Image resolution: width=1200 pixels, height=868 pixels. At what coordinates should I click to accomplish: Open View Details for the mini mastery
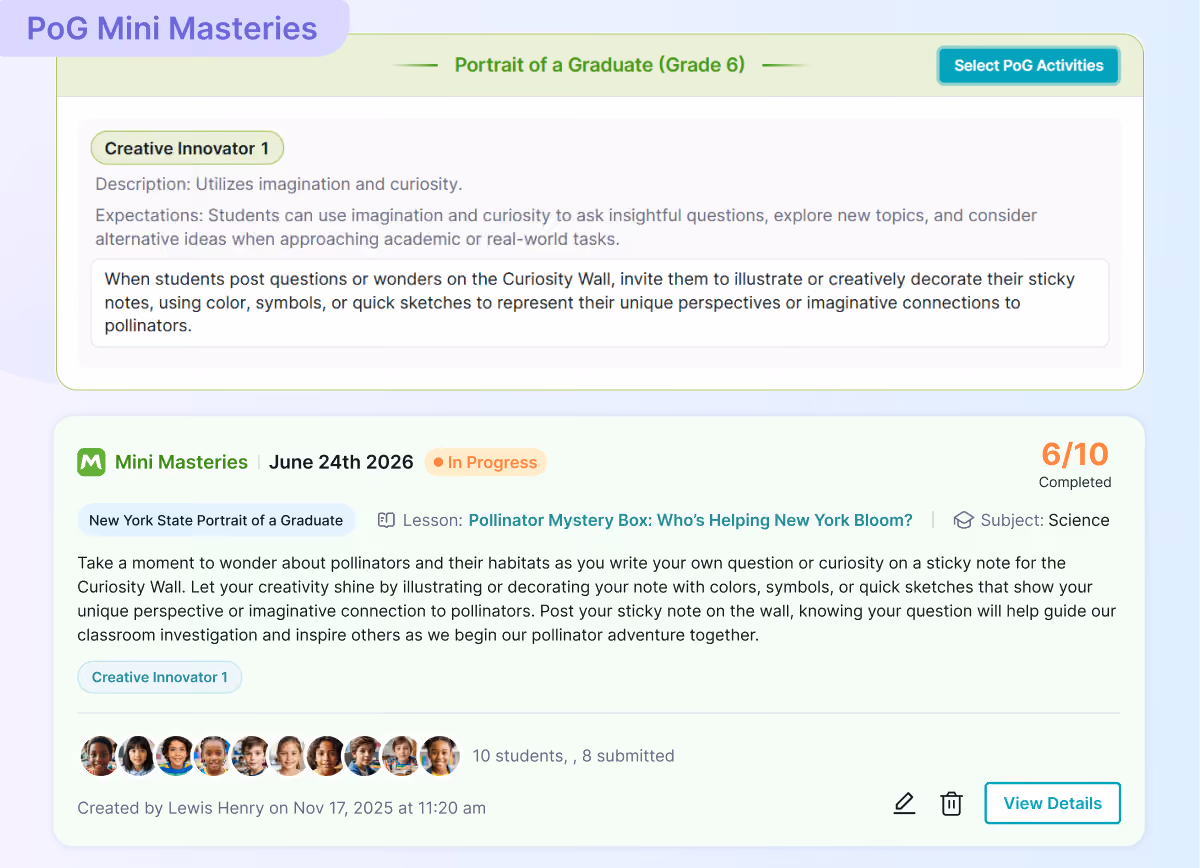coord(1052,803)
